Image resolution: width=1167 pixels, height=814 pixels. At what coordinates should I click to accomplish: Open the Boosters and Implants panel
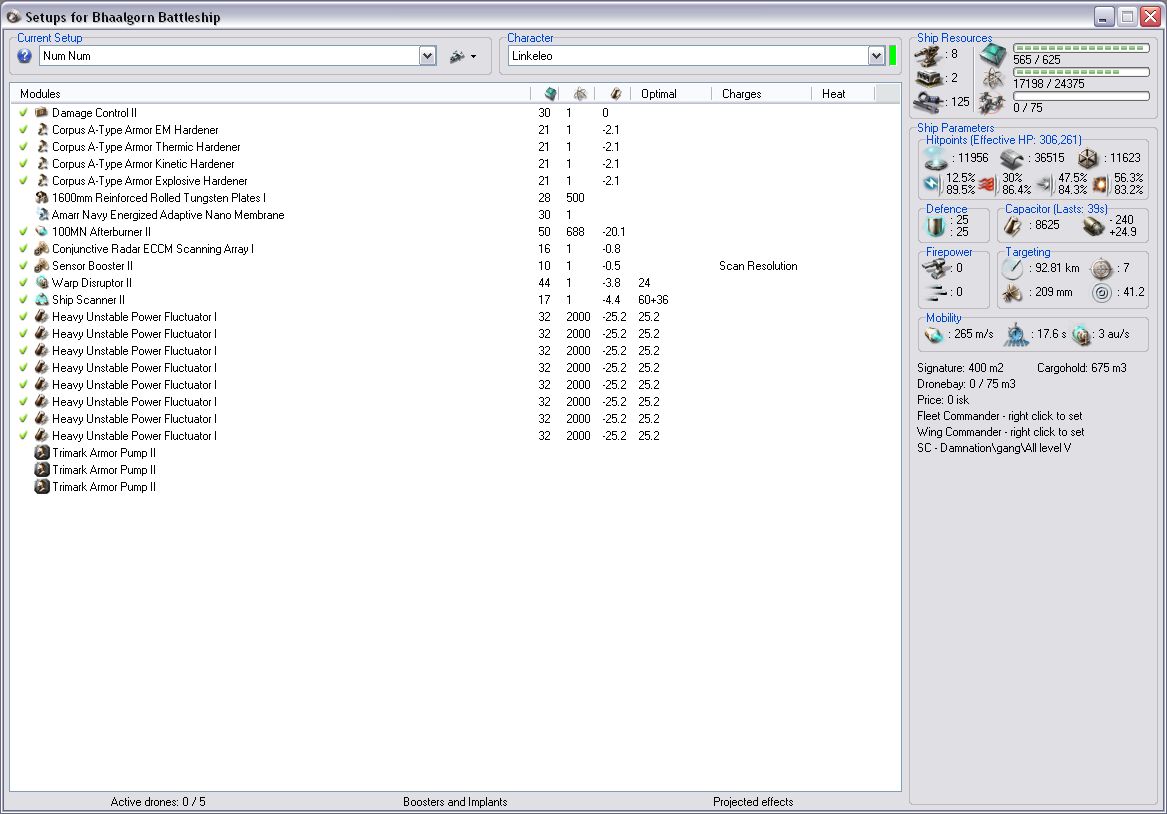455,802
